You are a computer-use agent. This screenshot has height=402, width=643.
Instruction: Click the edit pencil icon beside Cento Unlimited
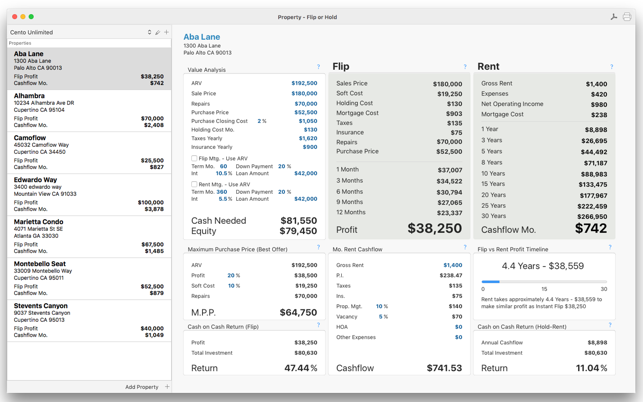pyautogui.click(x=157, y=32)
